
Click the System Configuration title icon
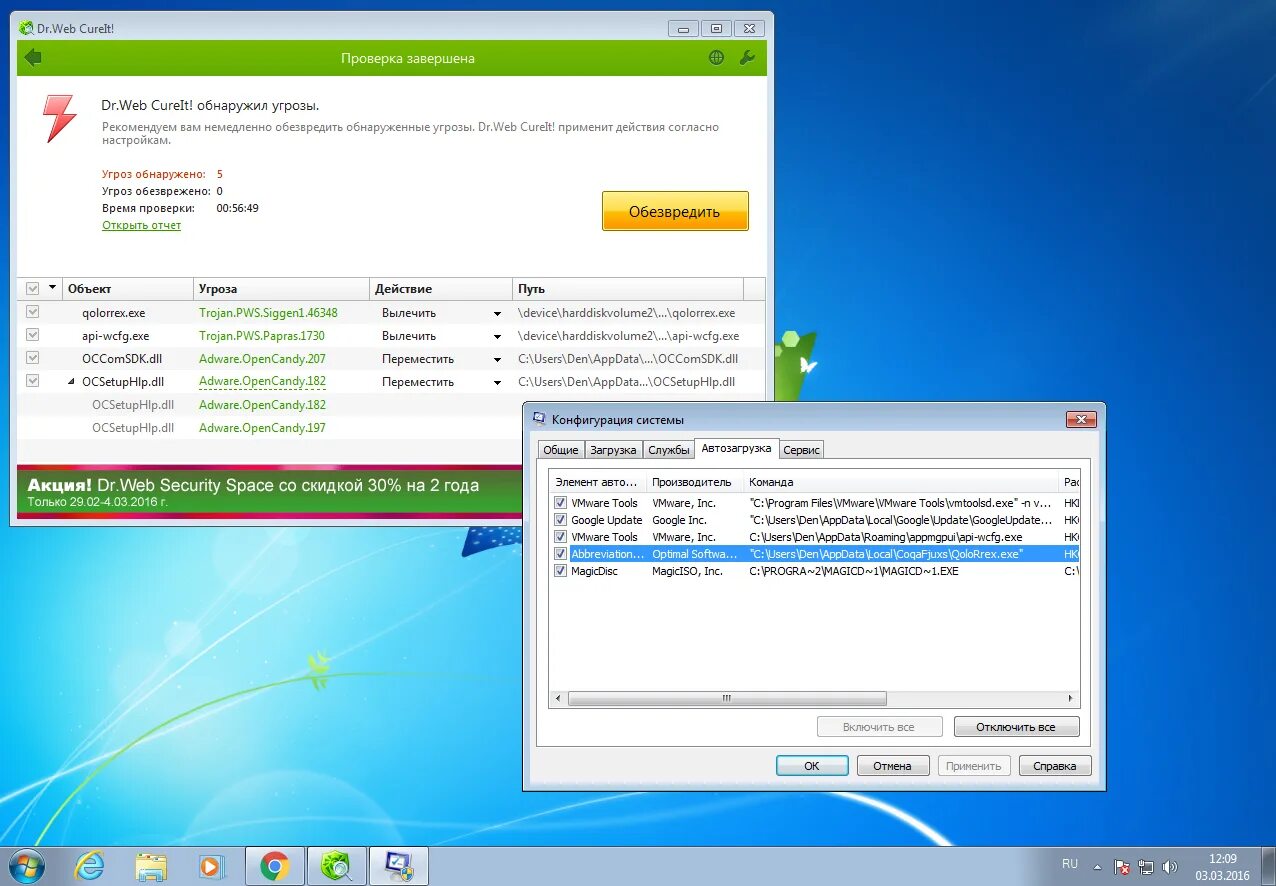539,419
